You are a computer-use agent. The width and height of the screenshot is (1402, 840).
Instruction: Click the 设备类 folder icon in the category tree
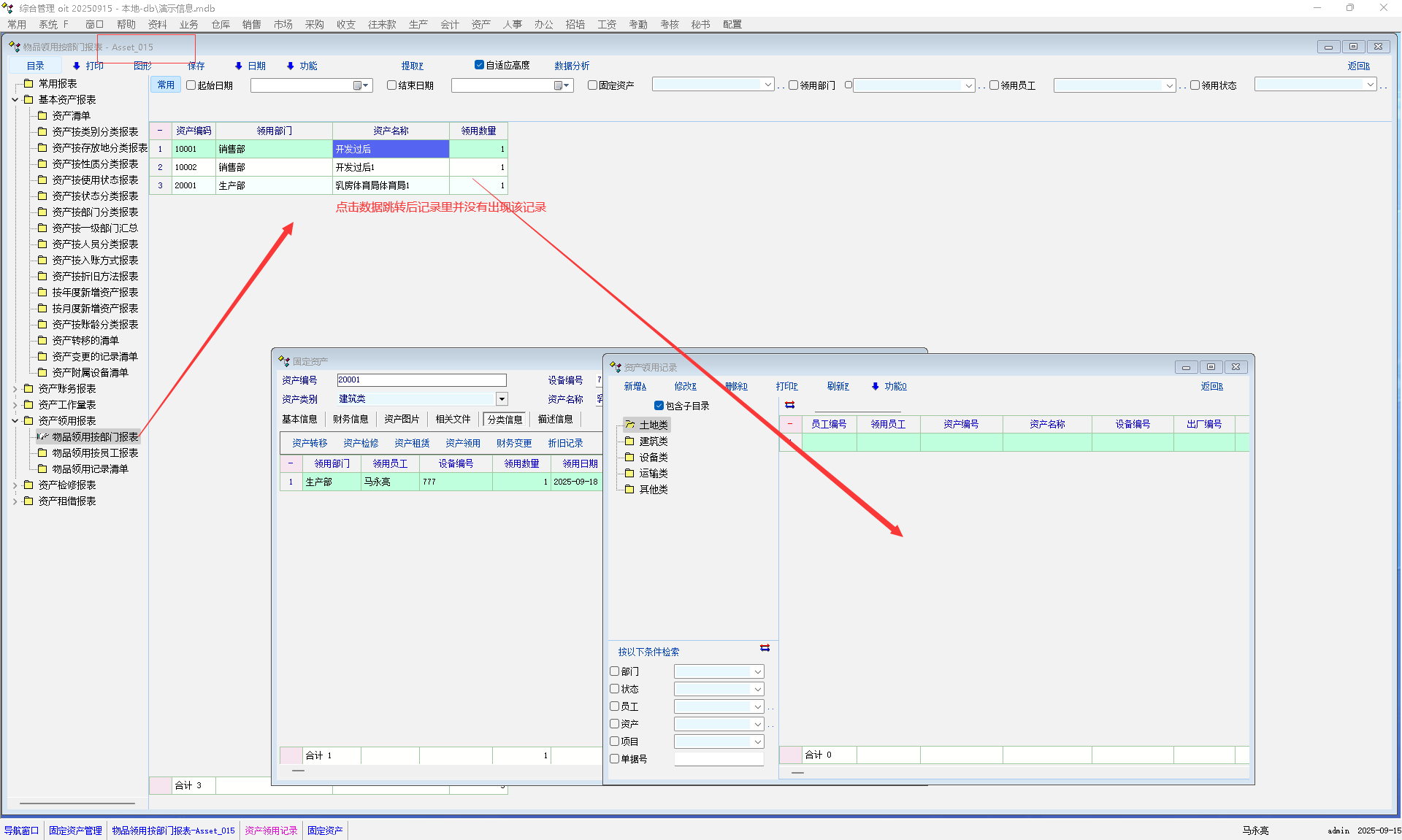pos(629,457)
